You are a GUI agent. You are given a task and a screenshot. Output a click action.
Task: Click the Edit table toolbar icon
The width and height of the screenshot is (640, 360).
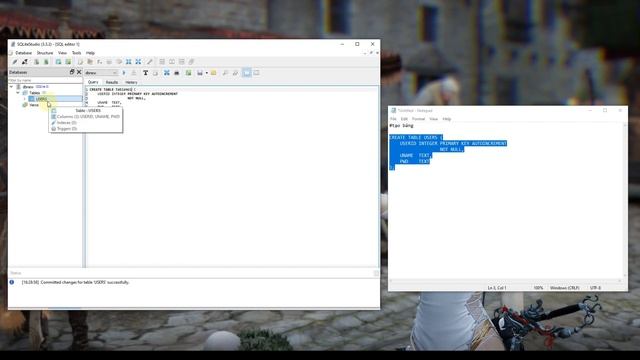coord(68,62)
